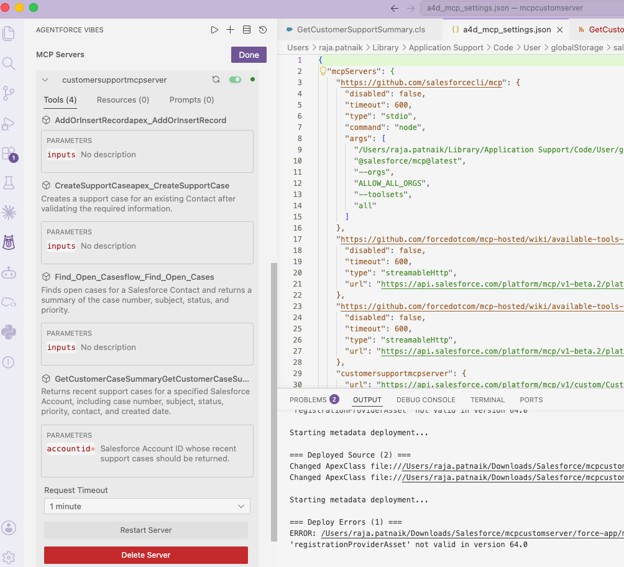This screenshot has width=624, height=567.
Task: Click the Application Support breadcrumb segment
Action: 446,48
